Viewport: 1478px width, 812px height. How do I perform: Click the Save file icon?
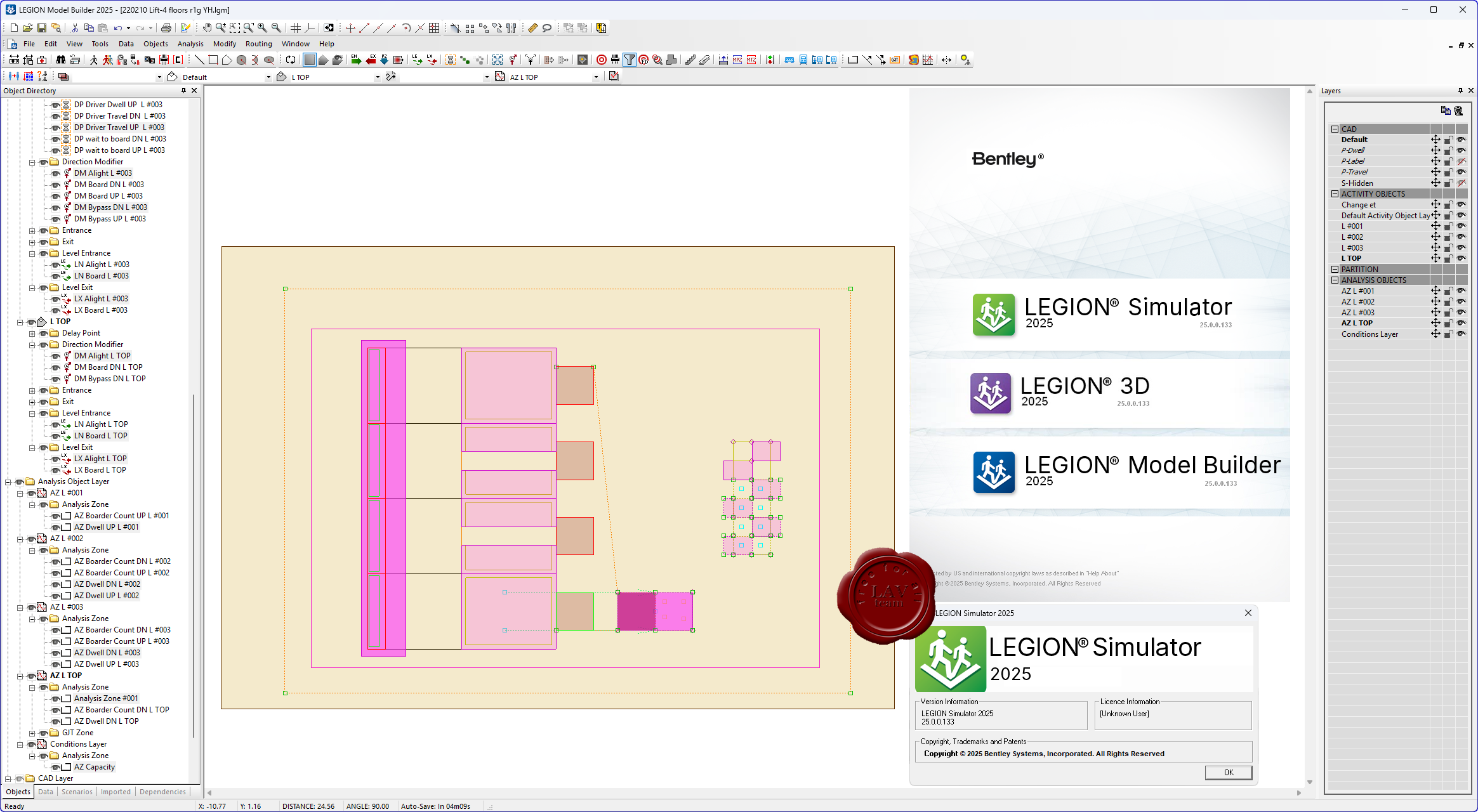tap(41, 28)
